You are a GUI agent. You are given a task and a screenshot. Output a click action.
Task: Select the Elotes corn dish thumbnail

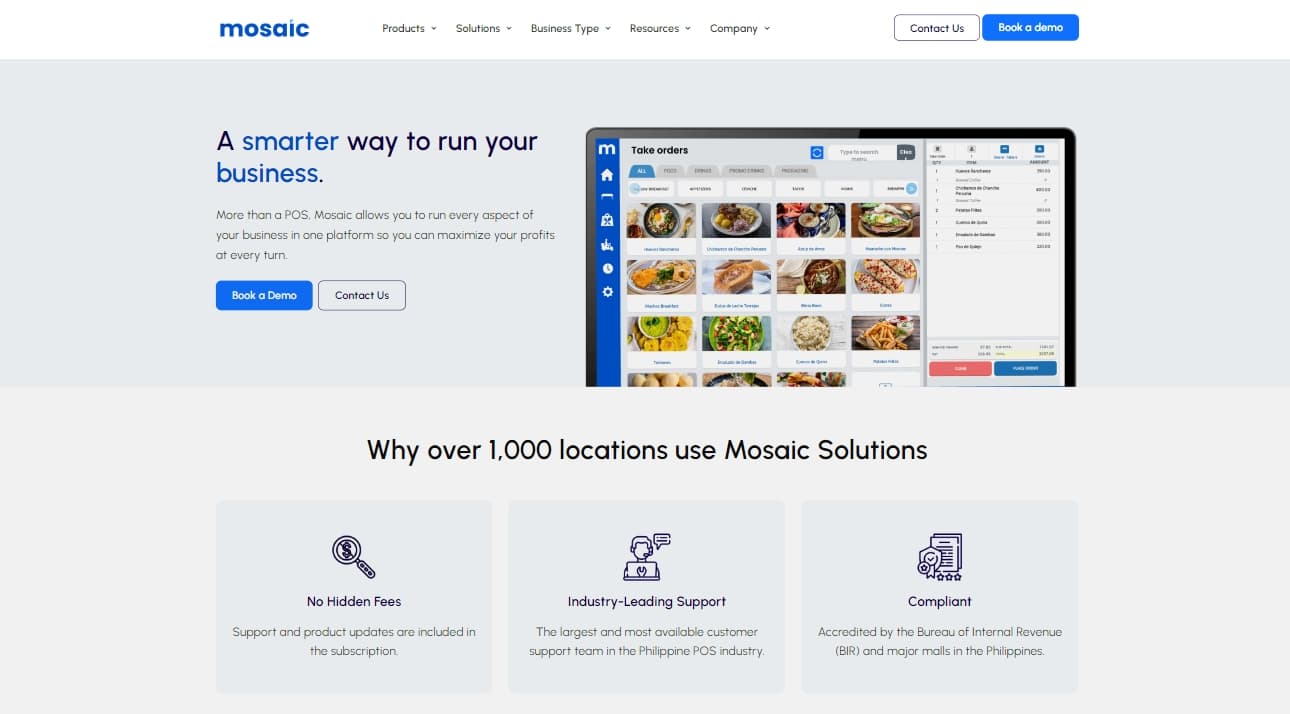click(886, 277)
